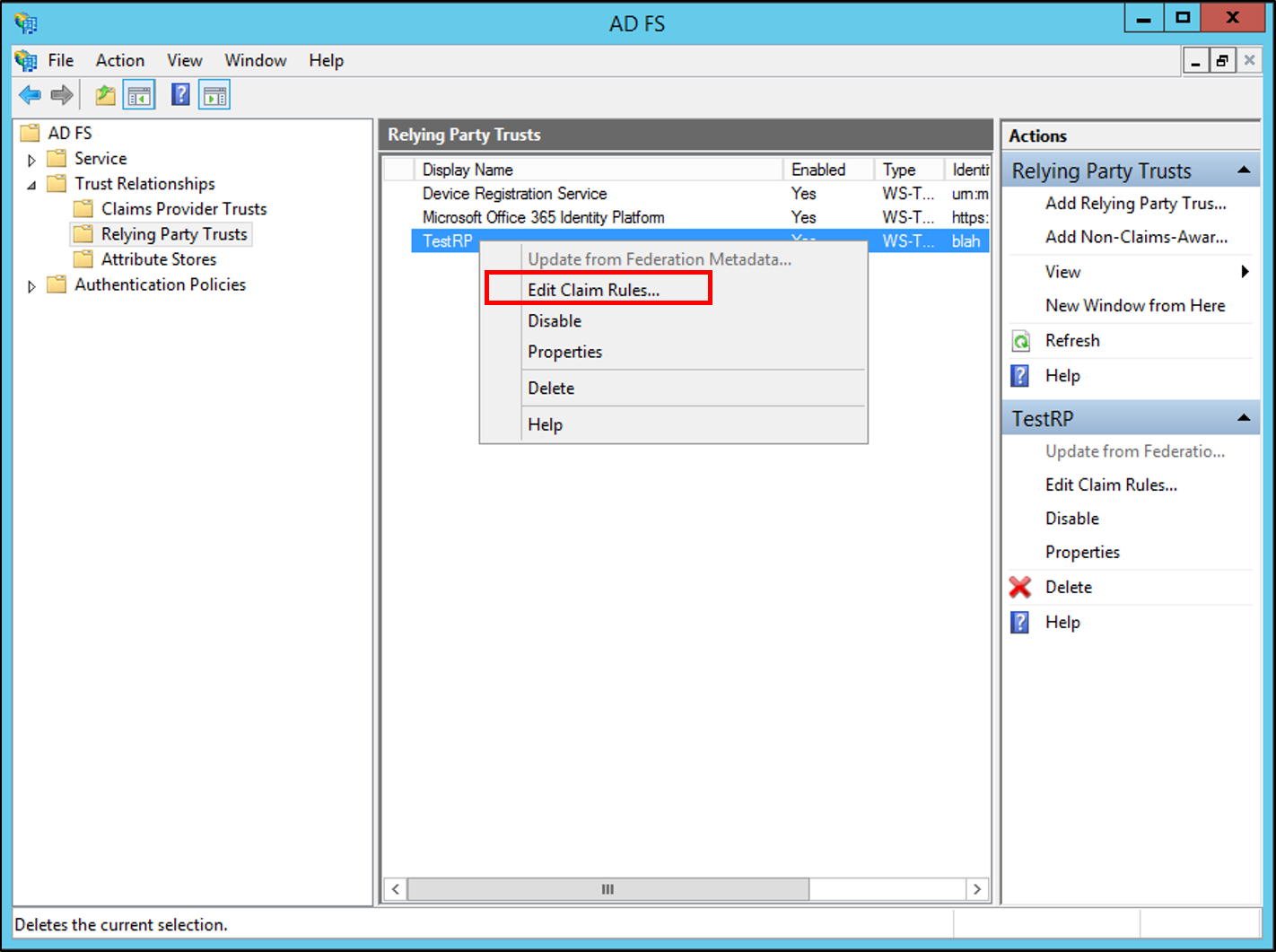This screenshot has width=1276, height=952.
Task: Click the red X Delete icon under TestRP
Action: pos(1020,587)
